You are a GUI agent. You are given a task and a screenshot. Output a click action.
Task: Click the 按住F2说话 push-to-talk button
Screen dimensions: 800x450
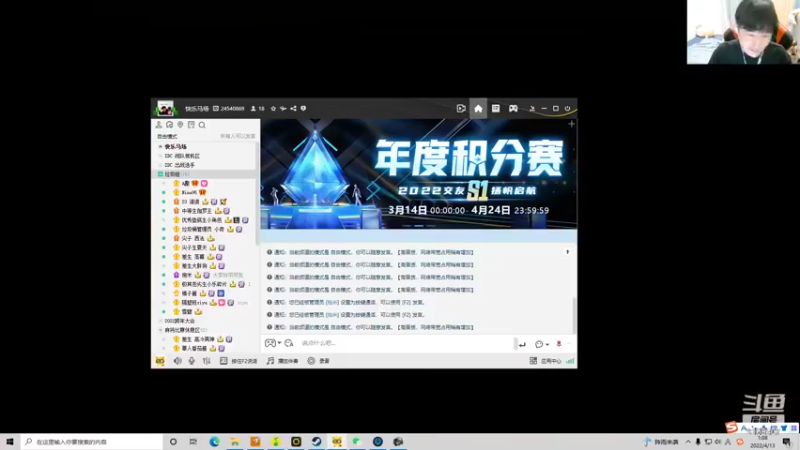[239, 361]
